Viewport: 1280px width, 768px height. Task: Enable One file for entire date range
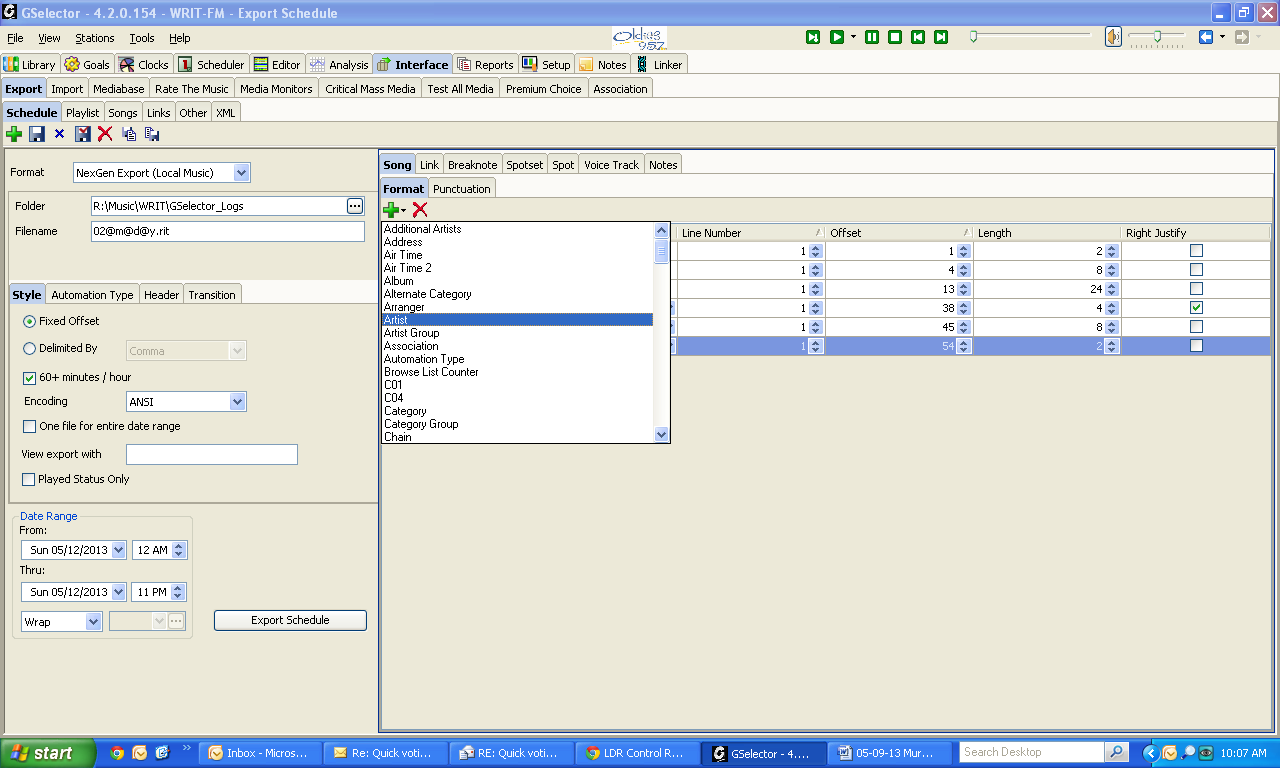29,427
